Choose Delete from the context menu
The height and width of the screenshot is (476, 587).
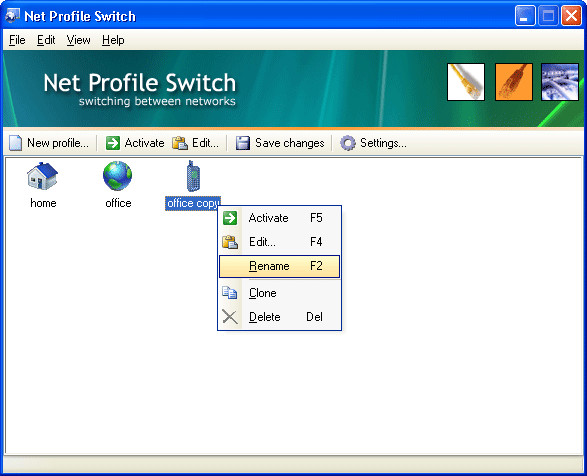point(279,317)
